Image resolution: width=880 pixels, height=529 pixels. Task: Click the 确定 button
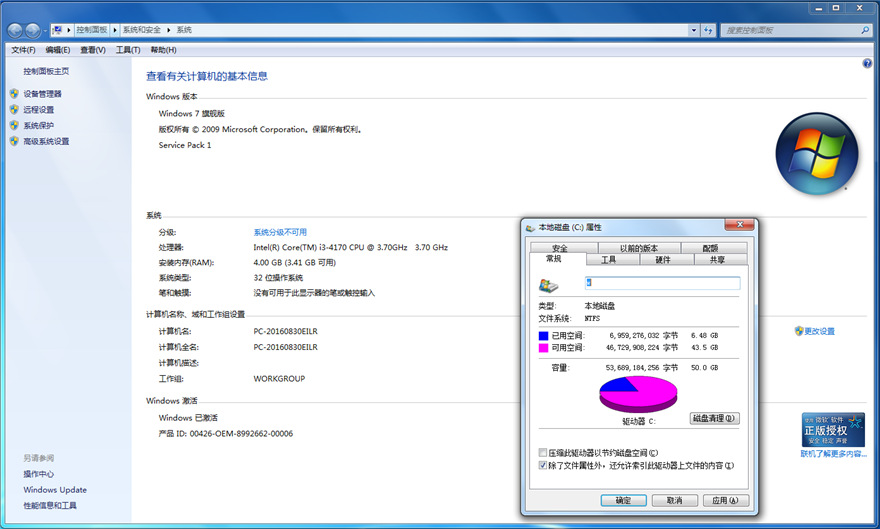pyautogui.click(x=624, y=500)
